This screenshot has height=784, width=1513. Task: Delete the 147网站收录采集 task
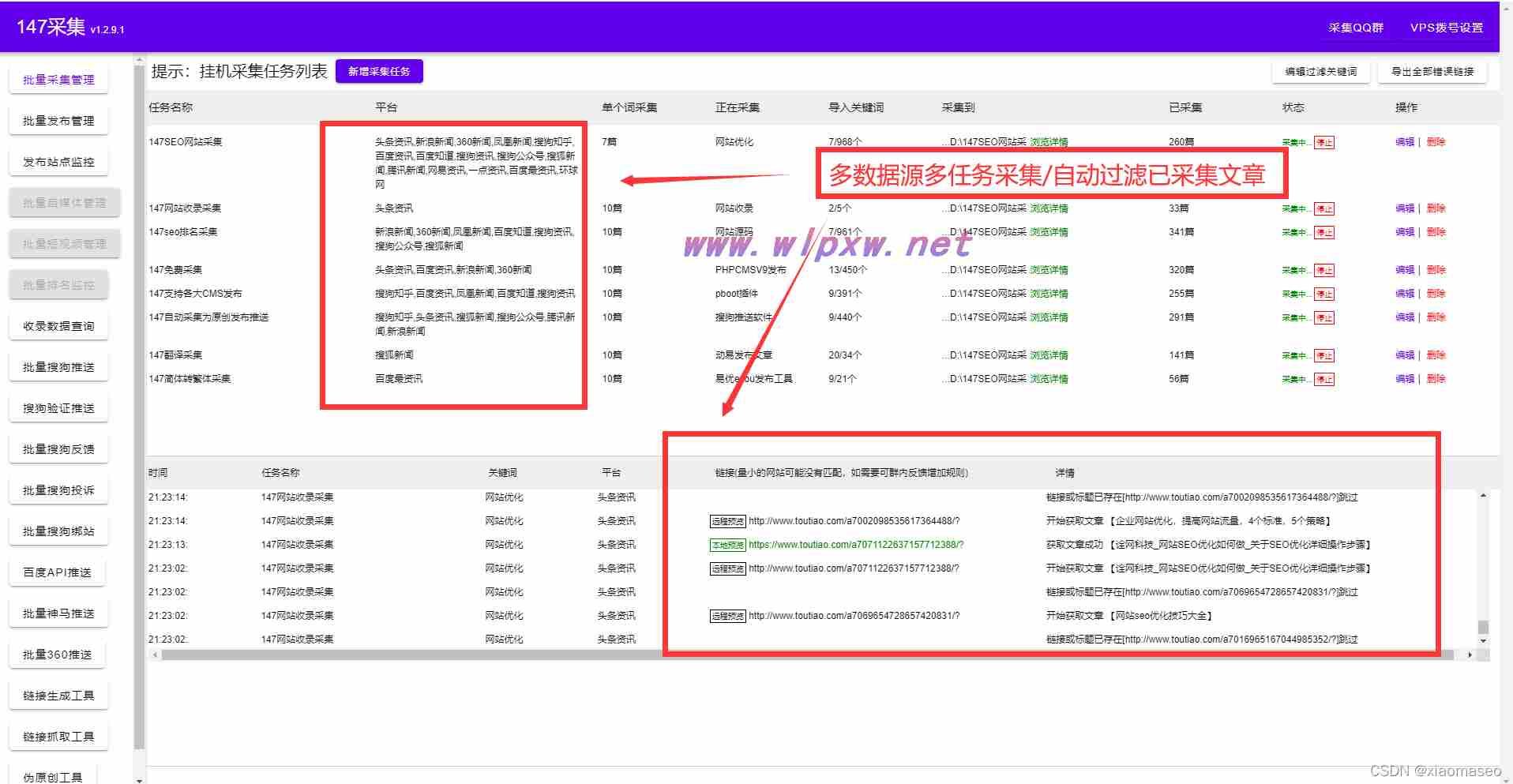point(1436,208)
